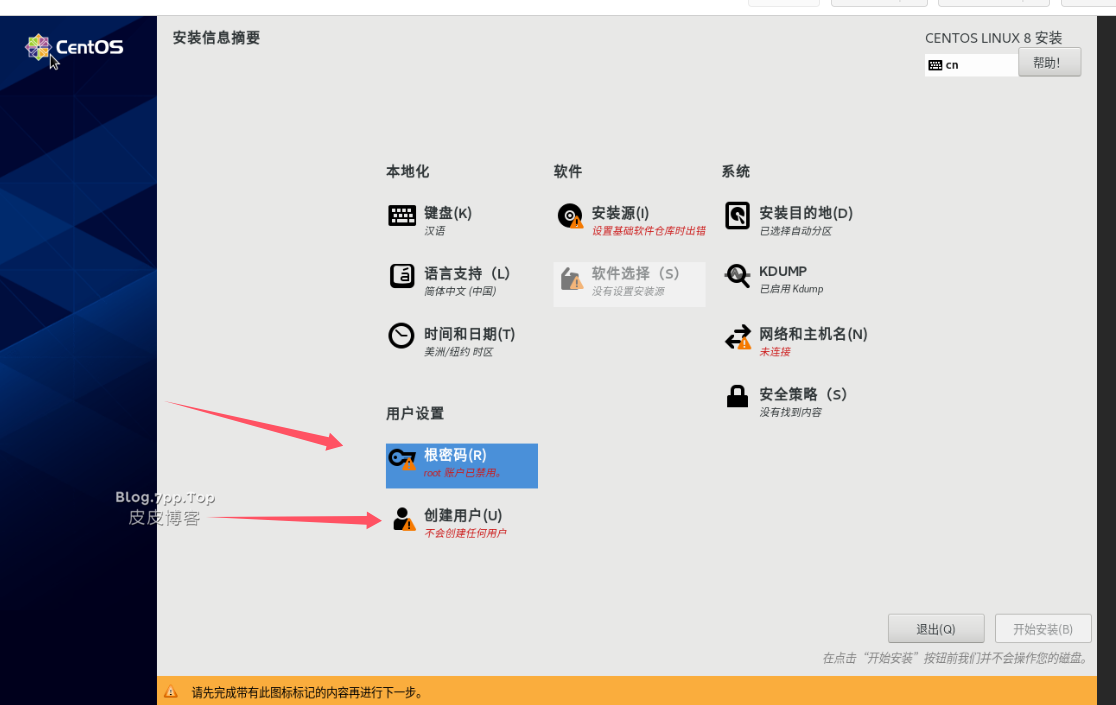Click the CentOS logo in sidebar
Screen dimensions: 1116x705
(75, 46)
